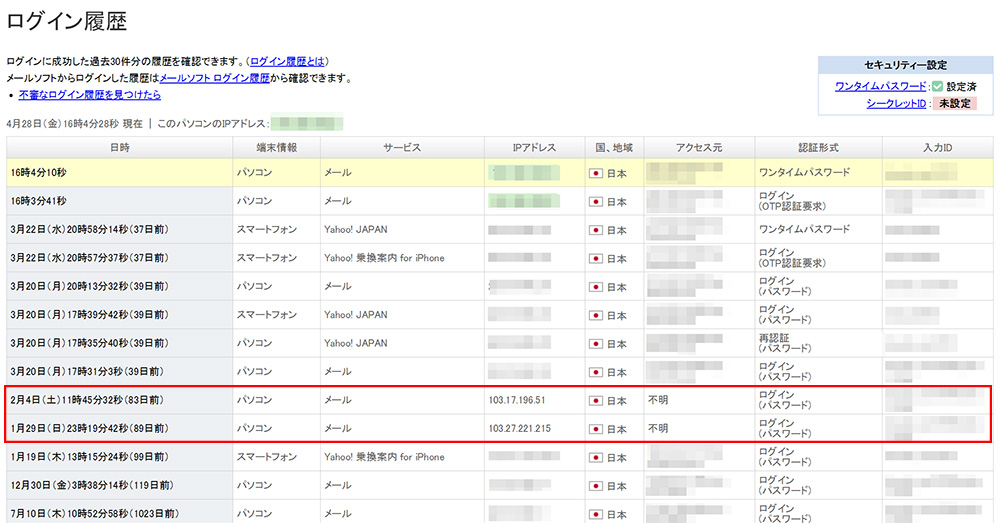
Task: Click Yahoo! JAPAN in 3月22日 20時58分 row
Action: 355,230
